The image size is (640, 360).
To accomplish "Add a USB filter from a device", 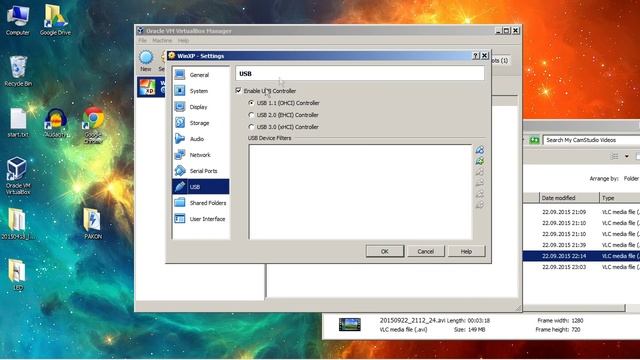I will [x=480, y=161].
